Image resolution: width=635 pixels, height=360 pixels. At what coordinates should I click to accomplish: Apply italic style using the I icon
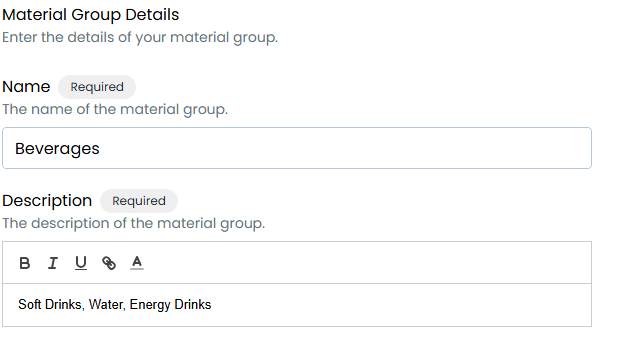coord(53,263)
